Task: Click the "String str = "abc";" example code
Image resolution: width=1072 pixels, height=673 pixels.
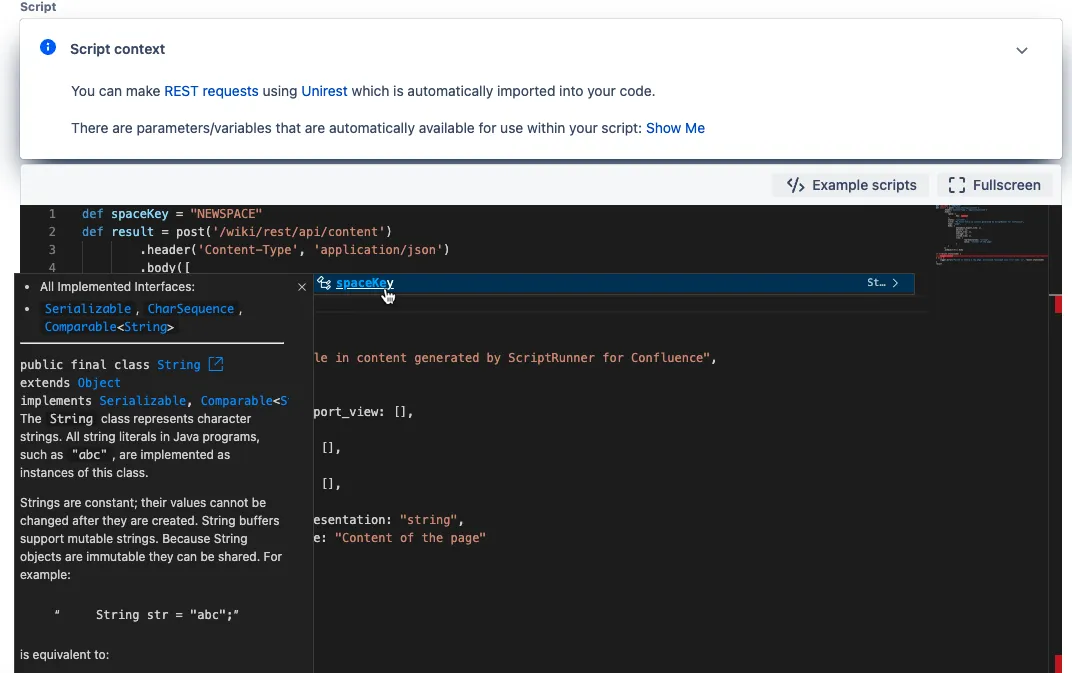Action: tap(168, 615)
